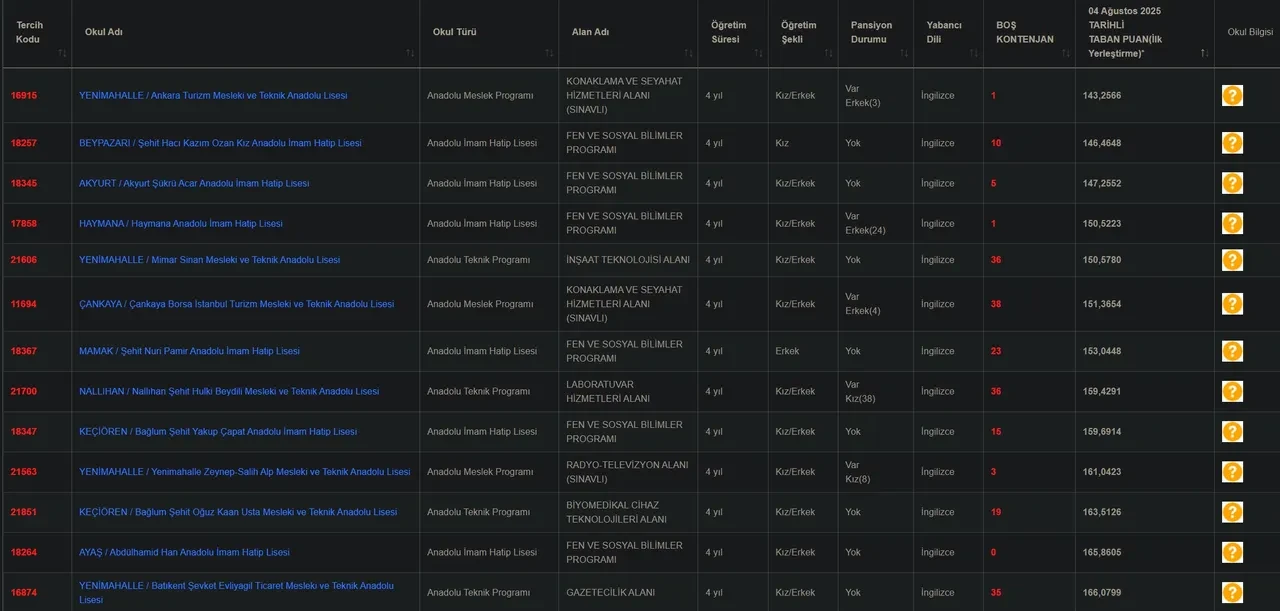Click info icon for Mimar Sinan school row
The height and width of the screenshot is (611, 1280).
tap(1232, 260)
